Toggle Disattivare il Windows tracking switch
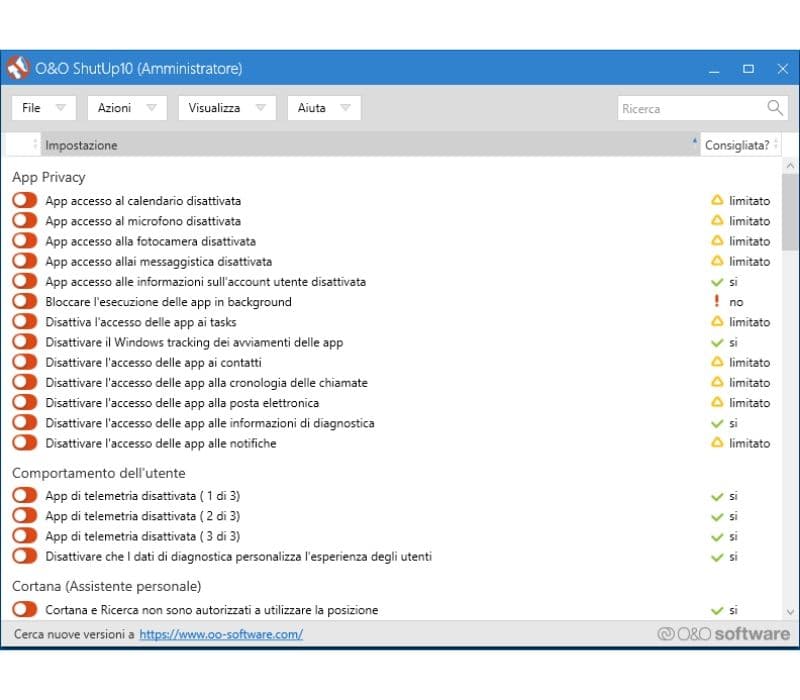The image size is (800, 700). coord(25,341)
